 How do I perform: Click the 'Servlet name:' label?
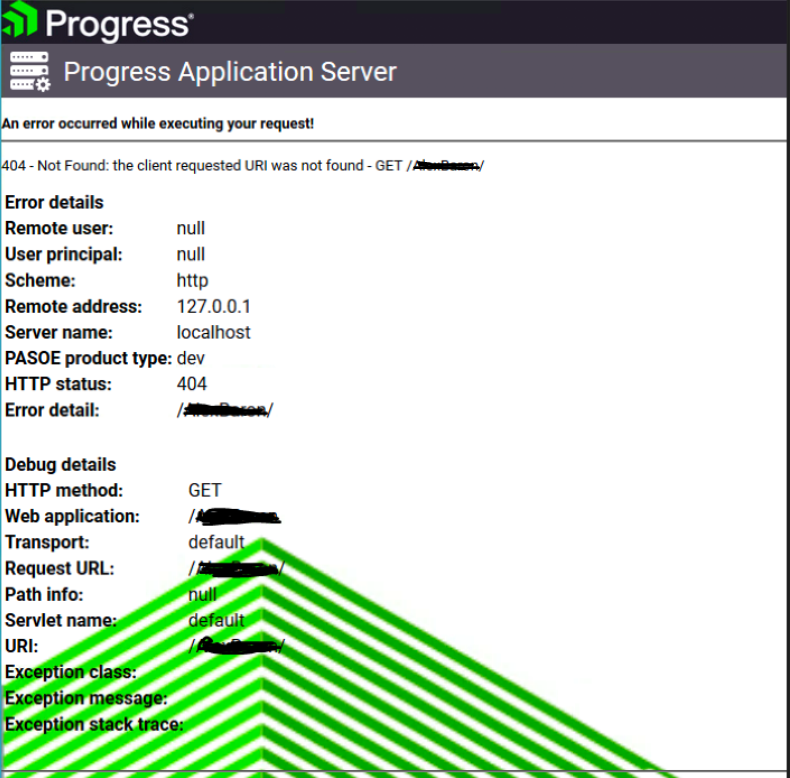pos(61,621)
